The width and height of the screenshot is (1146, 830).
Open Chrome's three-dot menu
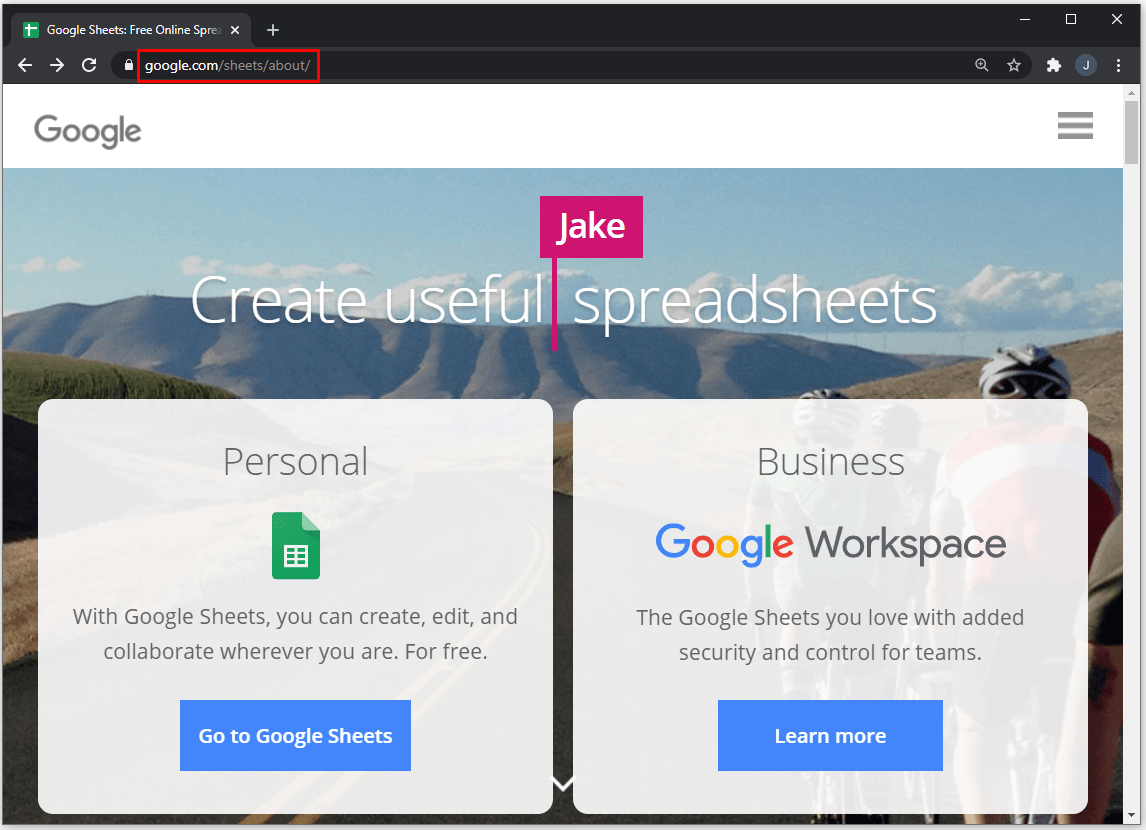(x=1118, y=65)
